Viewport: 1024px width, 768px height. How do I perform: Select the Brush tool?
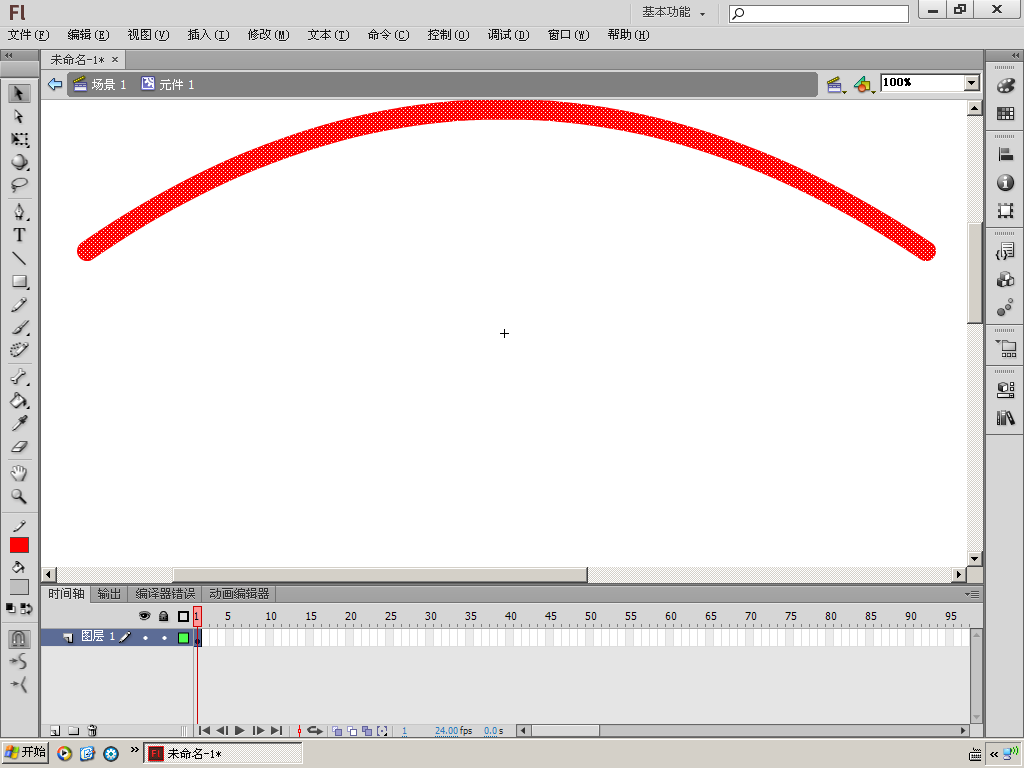(19, 327)
